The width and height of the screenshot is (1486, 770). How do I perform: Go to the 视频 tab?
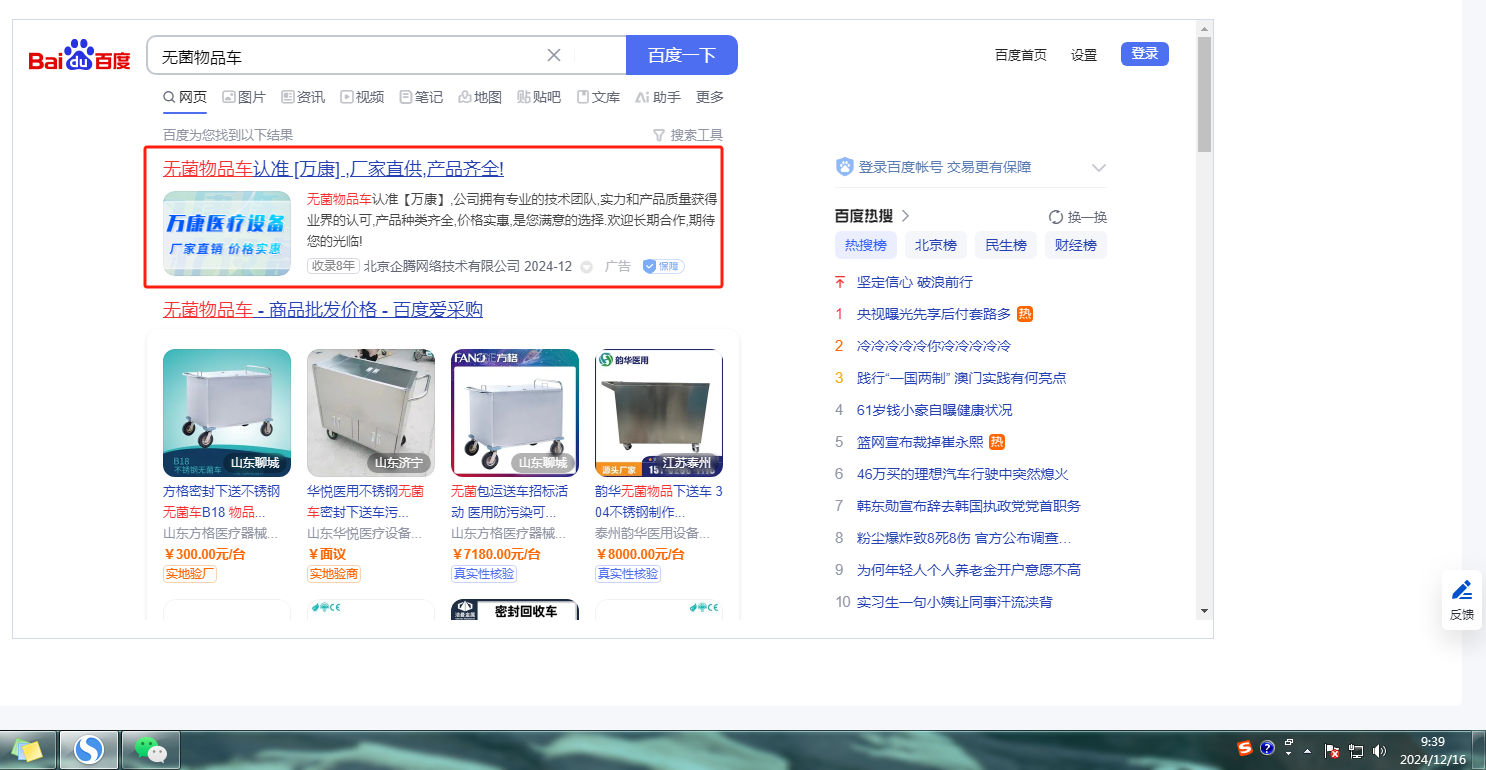362,97
